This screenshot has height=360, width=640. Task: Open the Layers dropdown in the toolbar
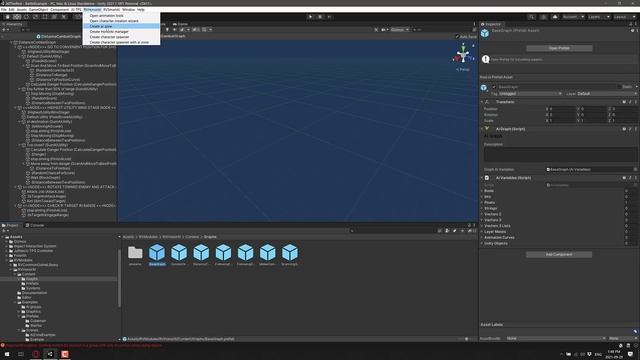click(599, 17)
